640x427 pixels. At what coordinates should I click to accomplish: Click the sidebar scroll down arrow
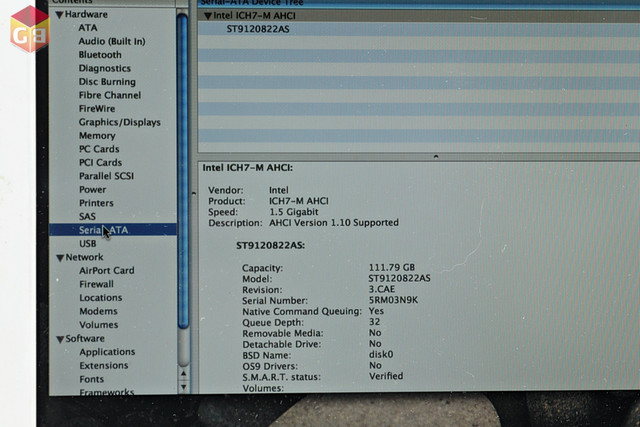pos(184,387)
